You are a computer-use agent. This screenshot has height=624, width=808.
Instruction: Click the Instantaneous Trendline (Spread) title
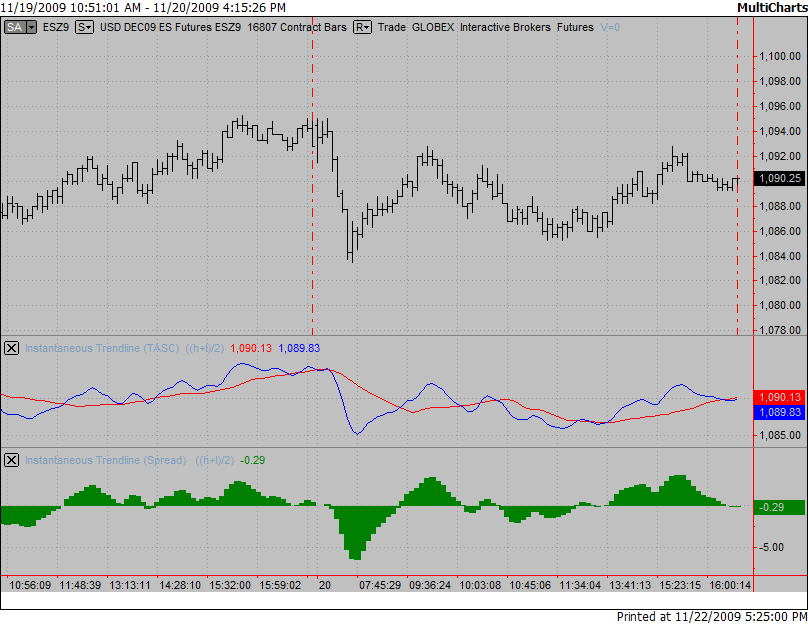click(x=106, y=460)
